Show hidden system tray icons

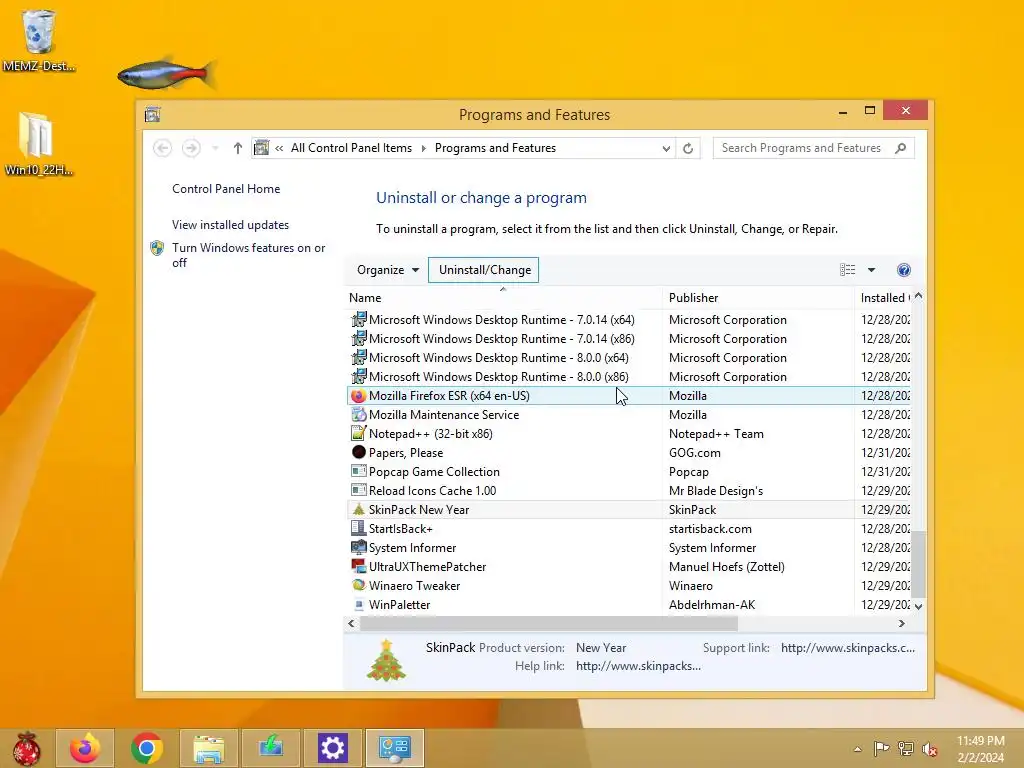857,749
